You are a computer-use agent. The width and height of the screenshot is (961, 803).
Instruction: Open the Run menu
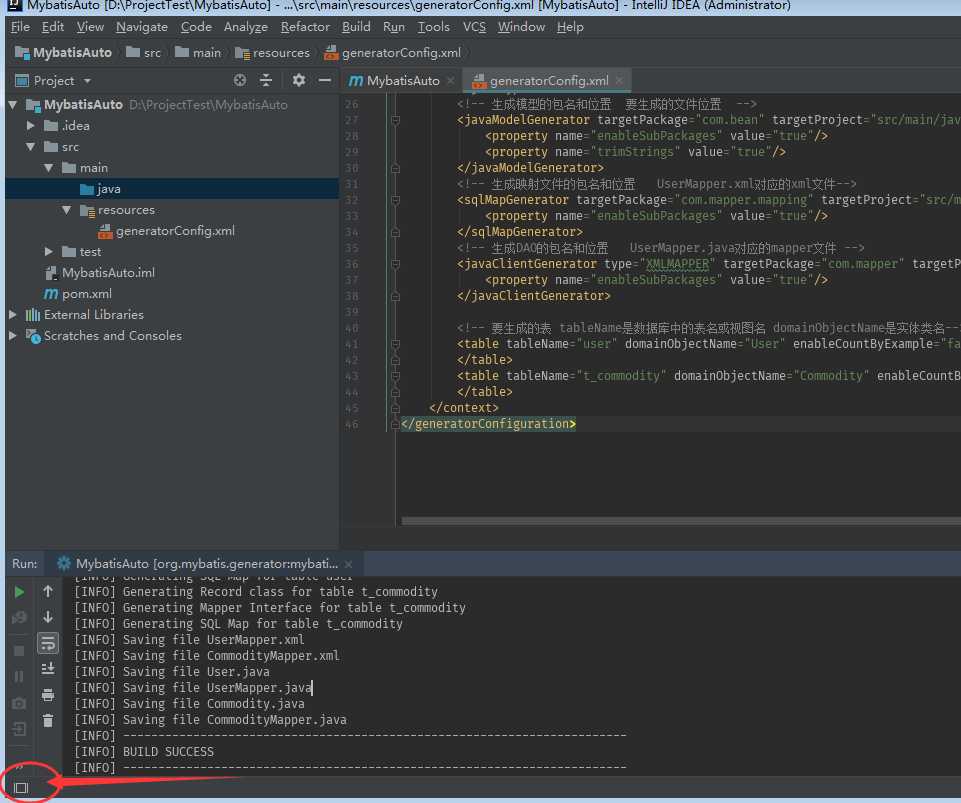click(x=394, y=27)
